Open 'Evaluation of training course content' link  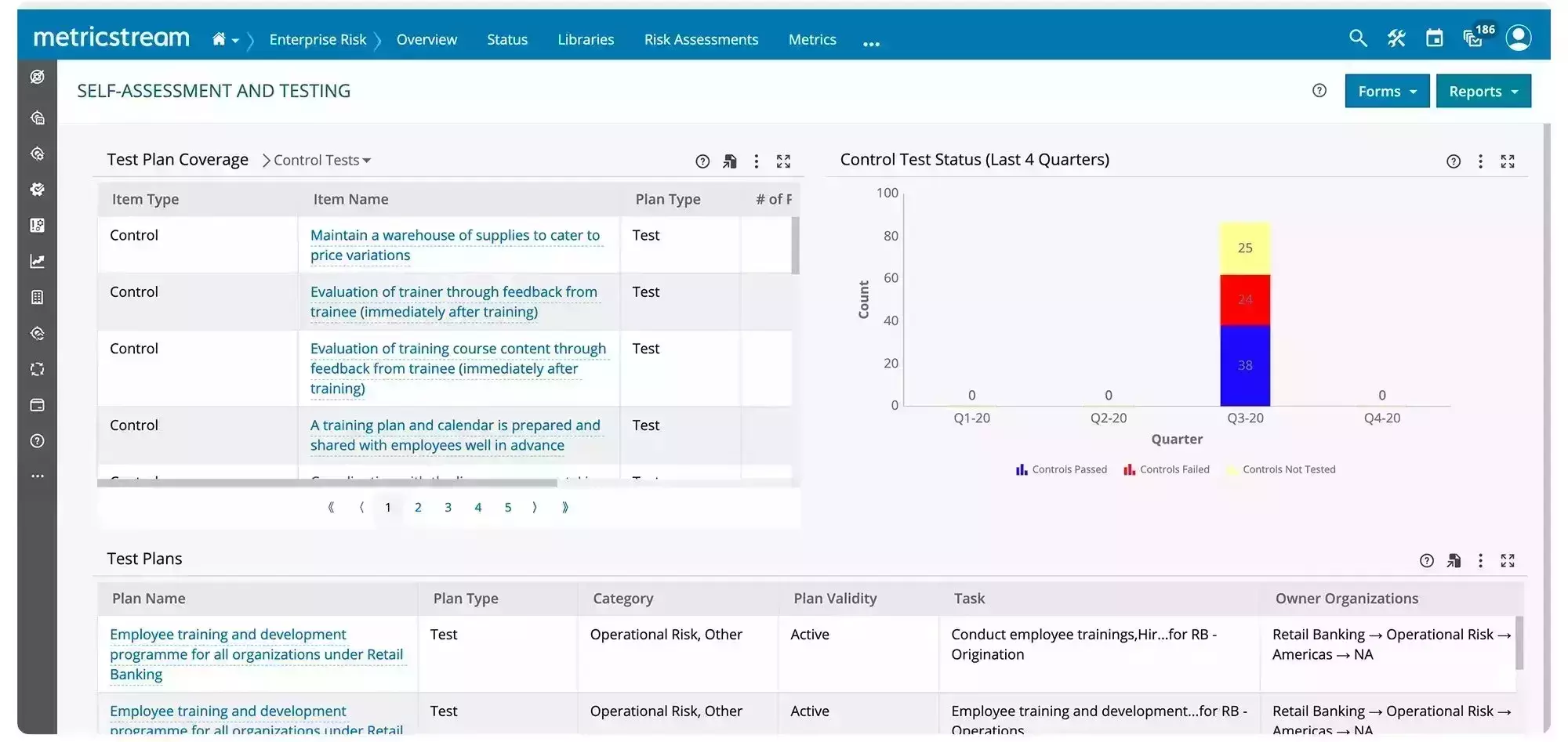458,368
